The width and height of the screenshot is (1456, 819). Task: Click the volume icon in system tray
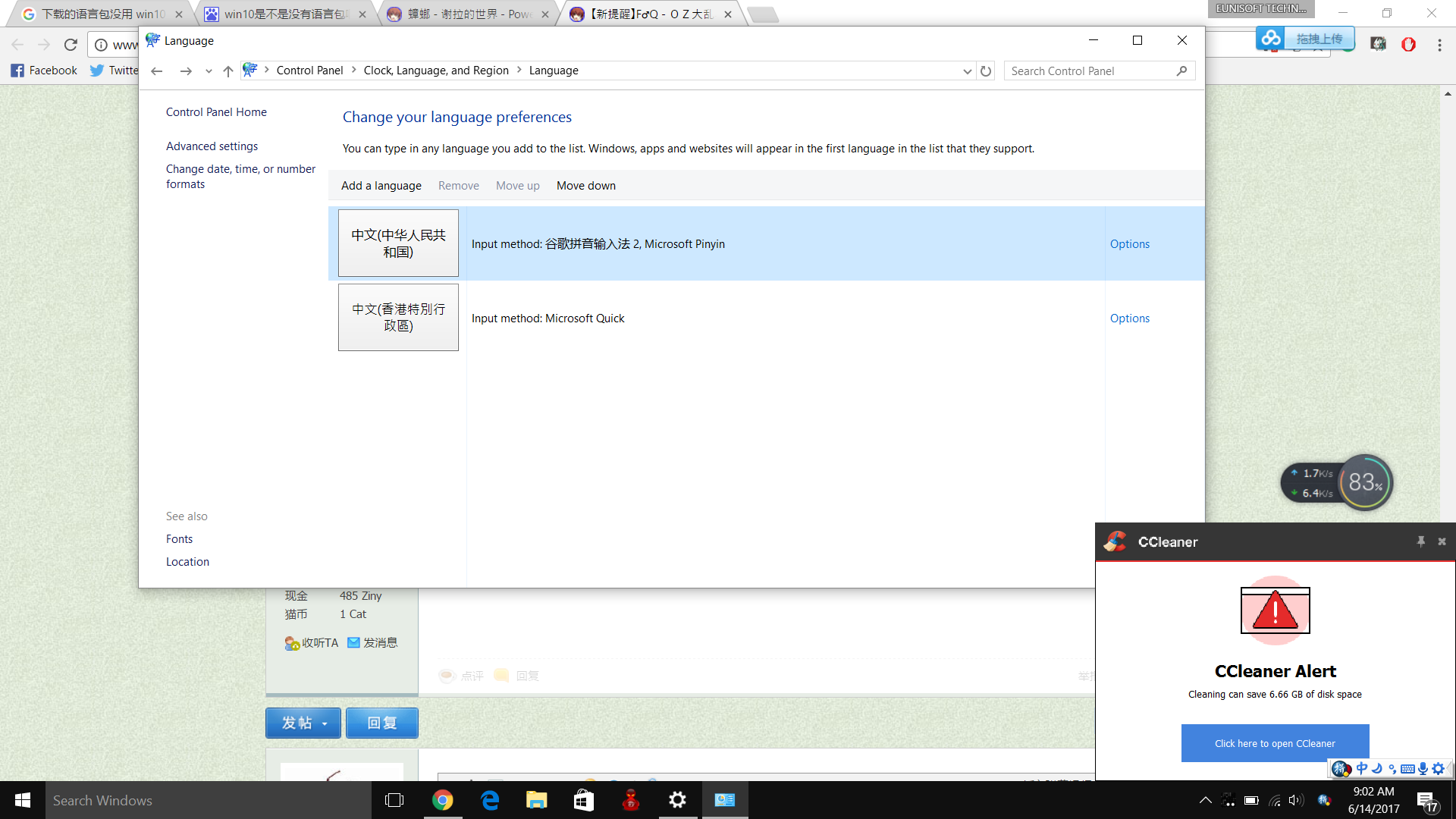[x=1296, y=800]
